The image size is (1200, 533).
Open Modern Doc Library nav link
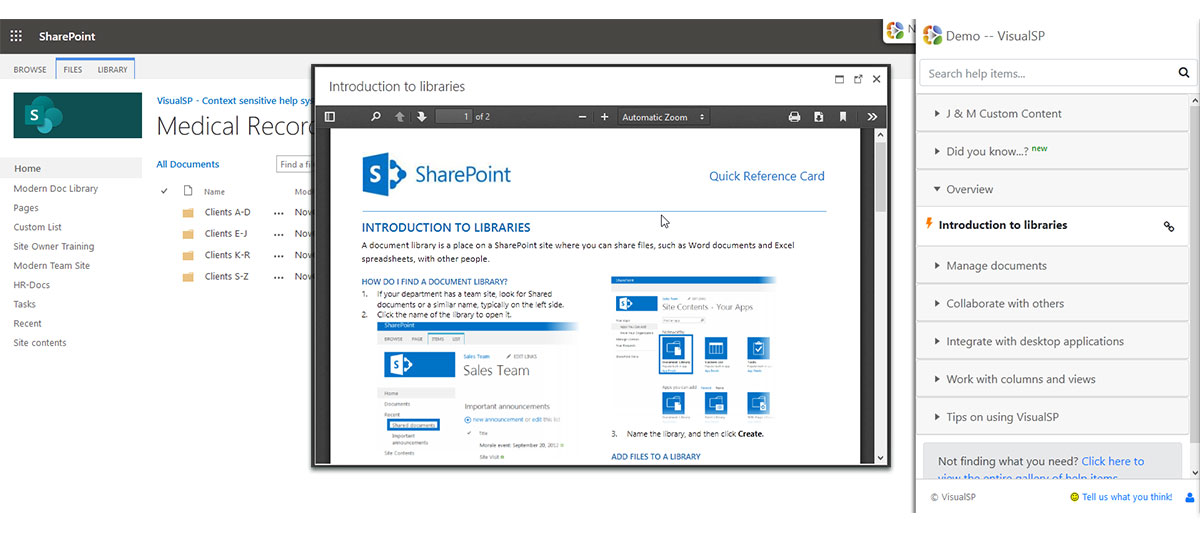(56, 188)
